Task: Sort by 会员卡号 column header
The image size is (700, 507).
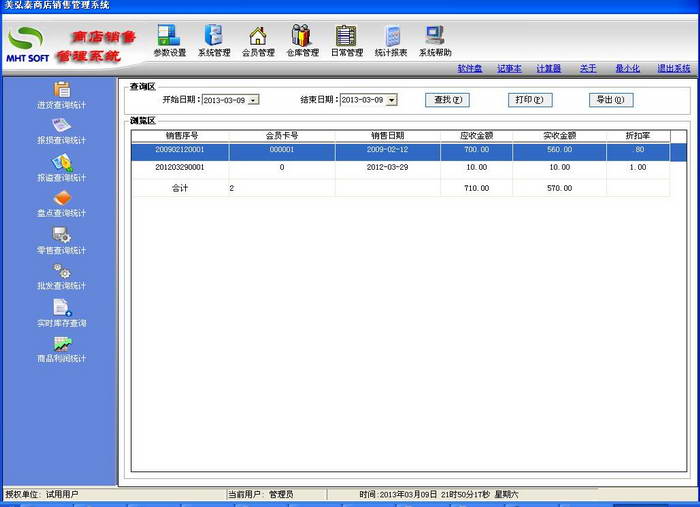Action: (x=282, y=136)
